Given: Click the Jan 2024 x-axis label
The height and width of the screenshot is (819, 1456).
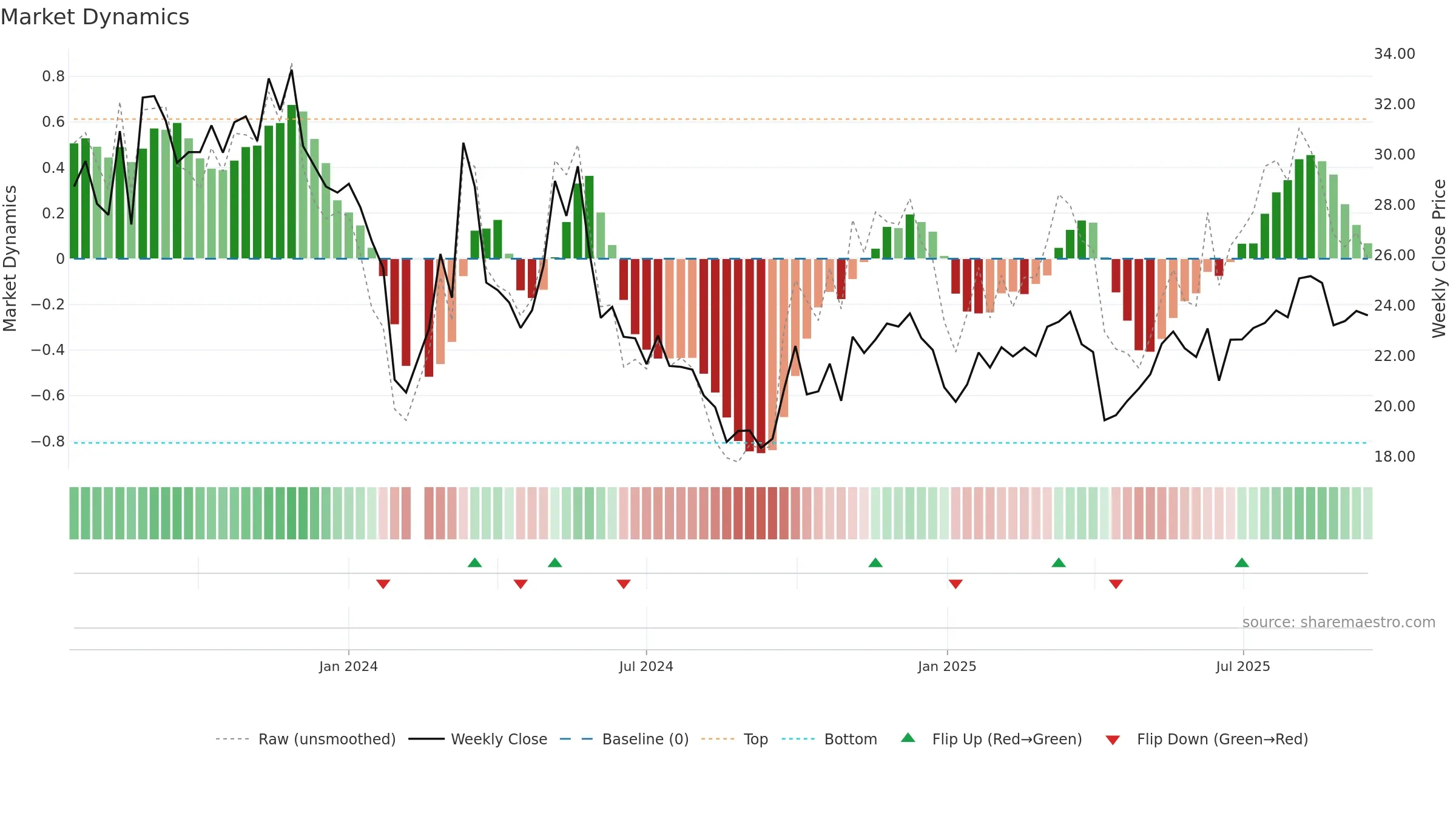Looking at the screenshot, I should [348, 666].
